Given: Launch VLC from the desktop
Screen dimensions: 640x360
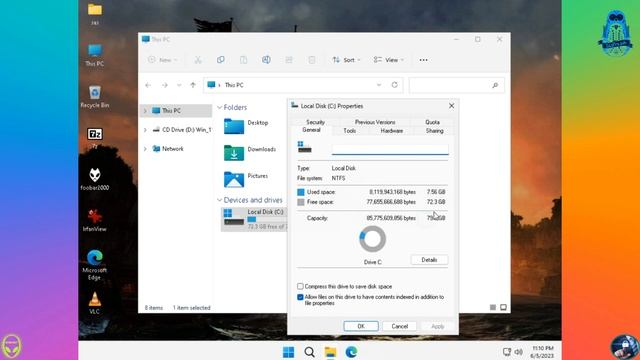Looking at the screenshot, I should [x=95, y=303].
